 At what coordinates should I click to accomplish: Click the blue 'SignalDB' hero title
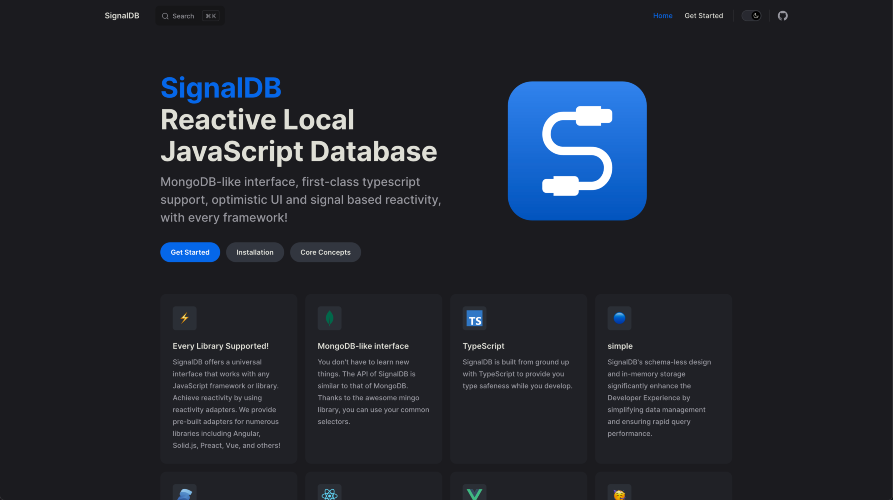pos(221,88)
